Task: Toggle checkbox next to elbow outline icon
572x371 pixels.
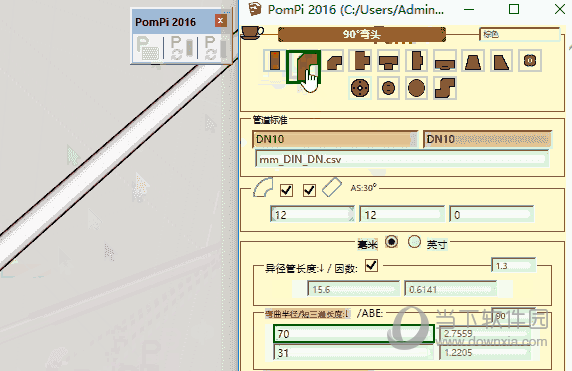Action: 286,190
